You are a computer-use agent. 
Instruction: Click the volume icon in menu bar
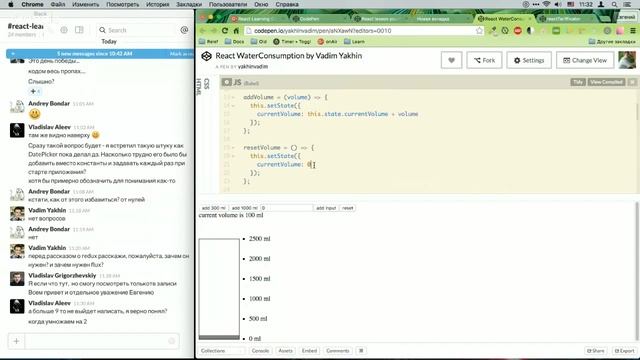[x=558, y=4]
